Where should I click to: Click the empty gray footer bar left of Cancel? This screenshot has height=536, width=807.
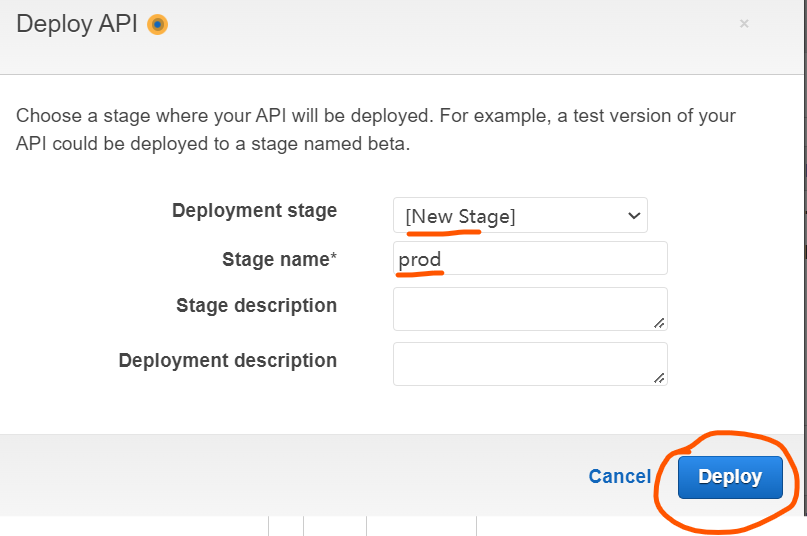(293, 475)
